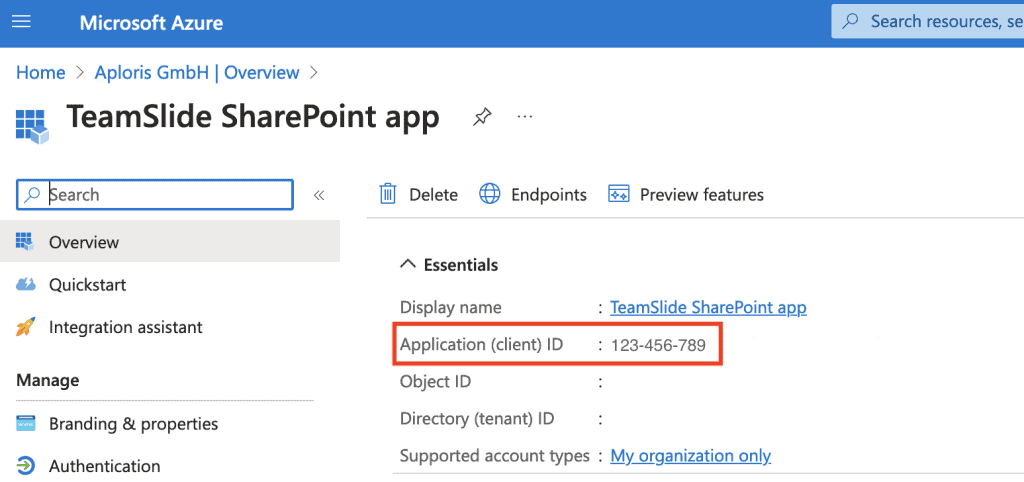Select Overview in the sidebar
This screenshot has width=1024, height=482.
coord(170,242)
